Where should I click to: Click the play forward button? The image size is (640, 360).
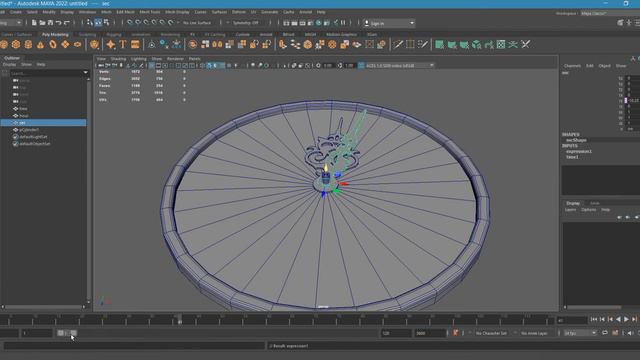[627, 319]
